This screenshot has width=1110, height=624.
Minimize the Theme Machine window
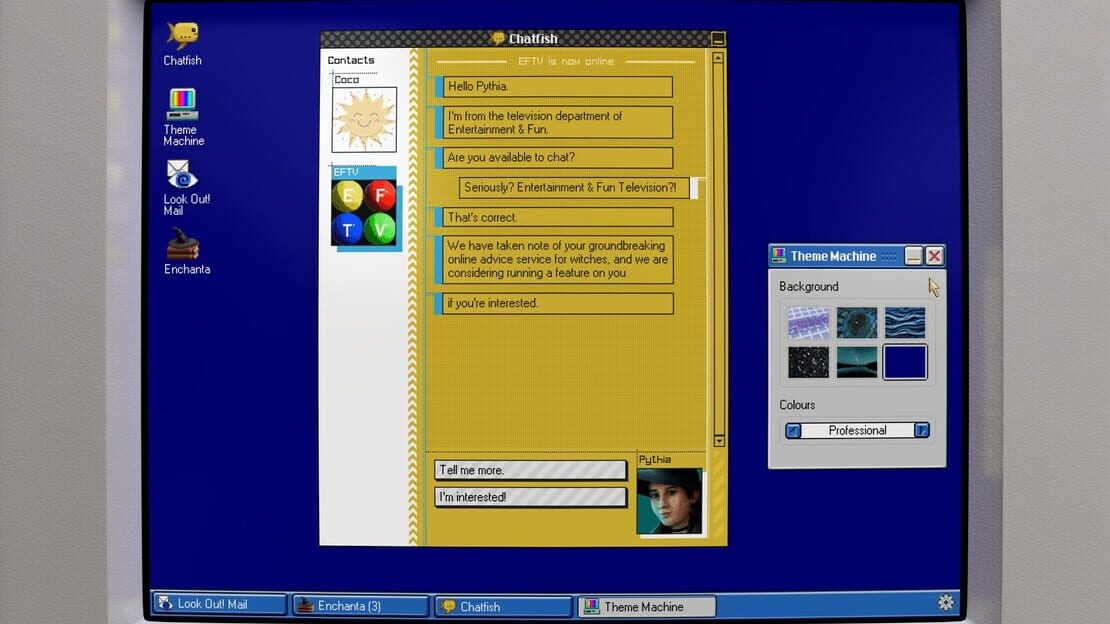click(x=913, y=256)
